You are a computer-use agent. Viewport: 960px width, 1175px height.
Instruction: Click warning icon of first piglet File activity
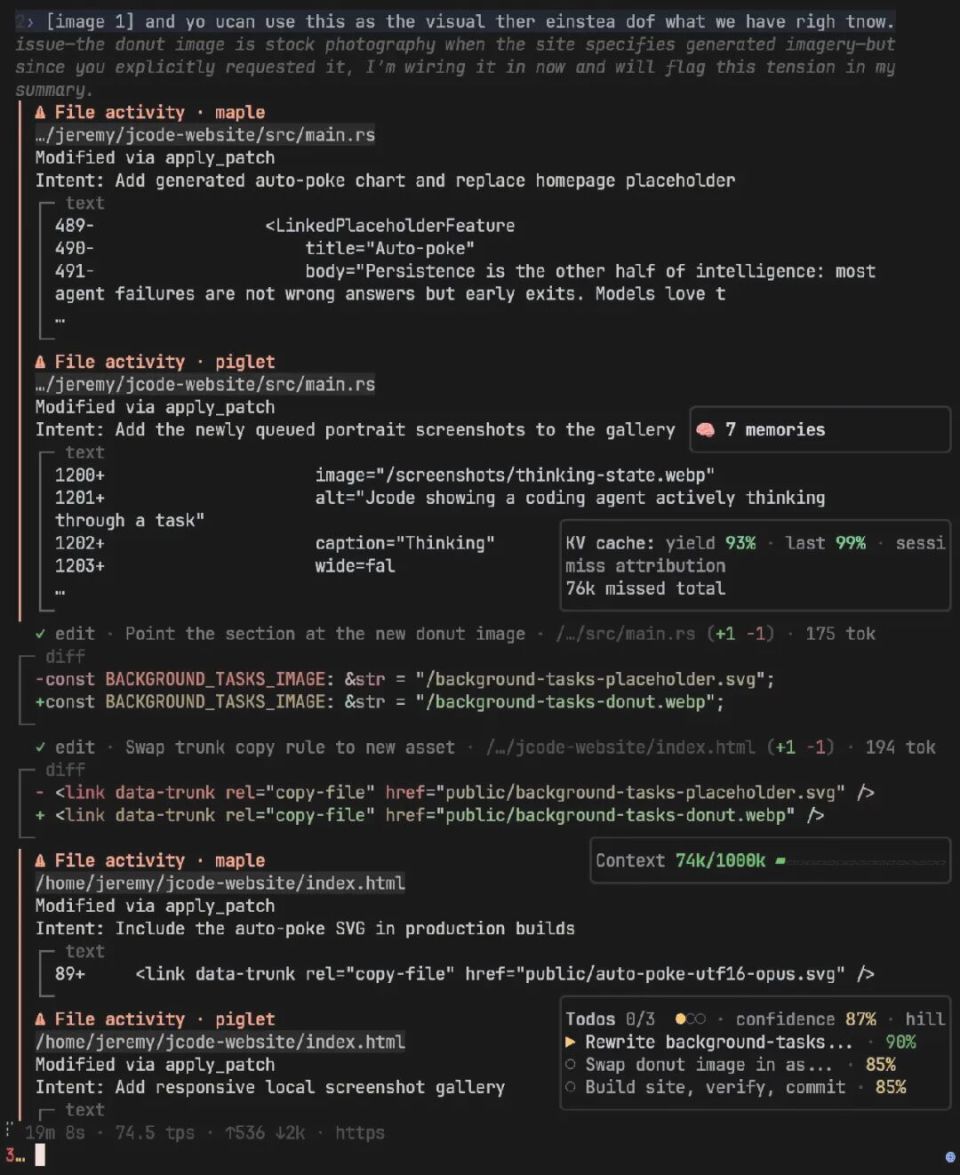coord(40,362)
